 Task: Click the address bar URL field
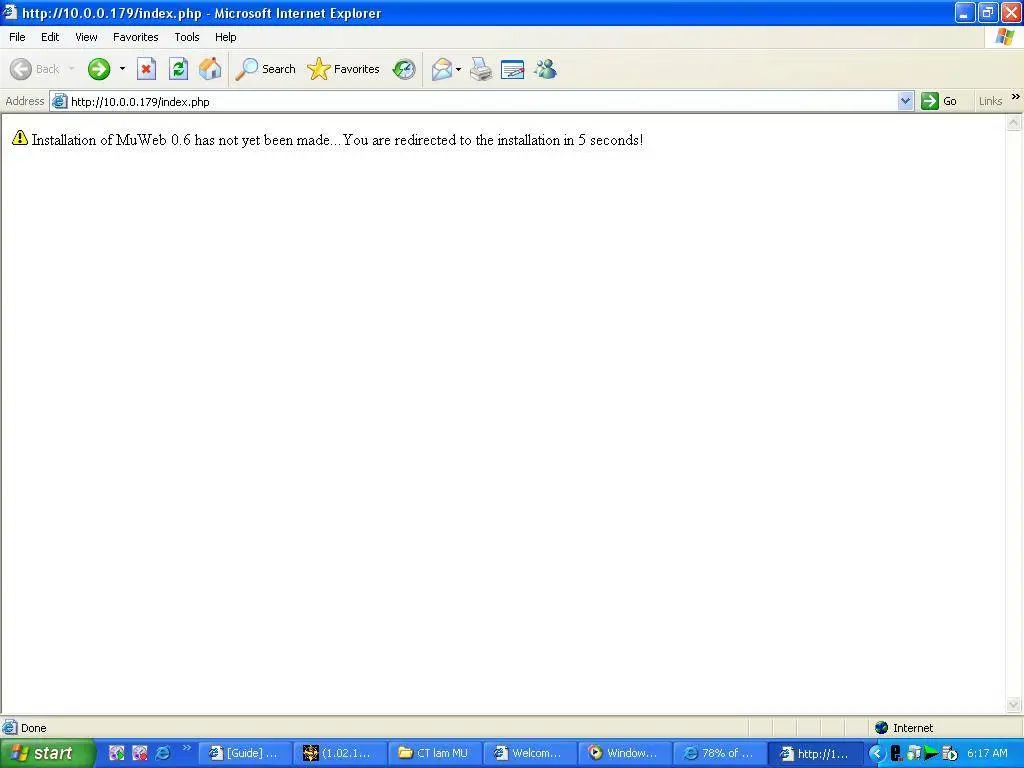[483, 101]
